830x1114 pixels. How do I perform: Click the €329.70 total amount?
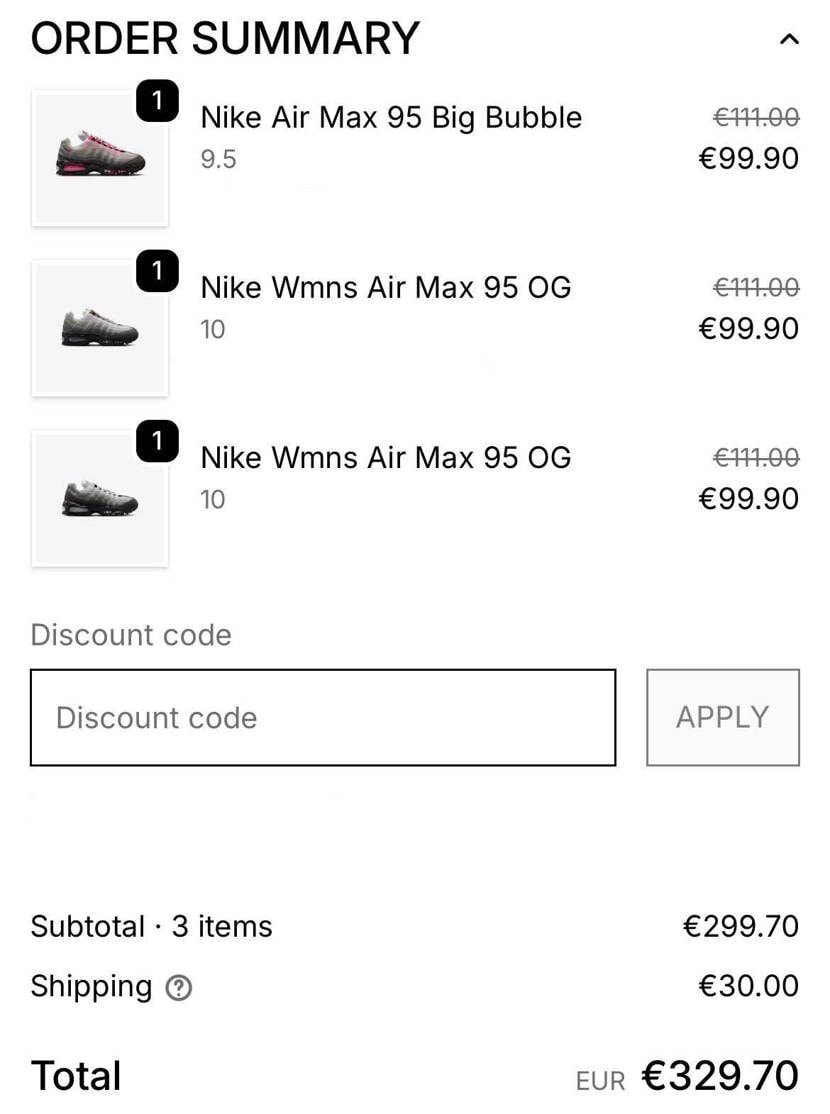[720, 1076]
